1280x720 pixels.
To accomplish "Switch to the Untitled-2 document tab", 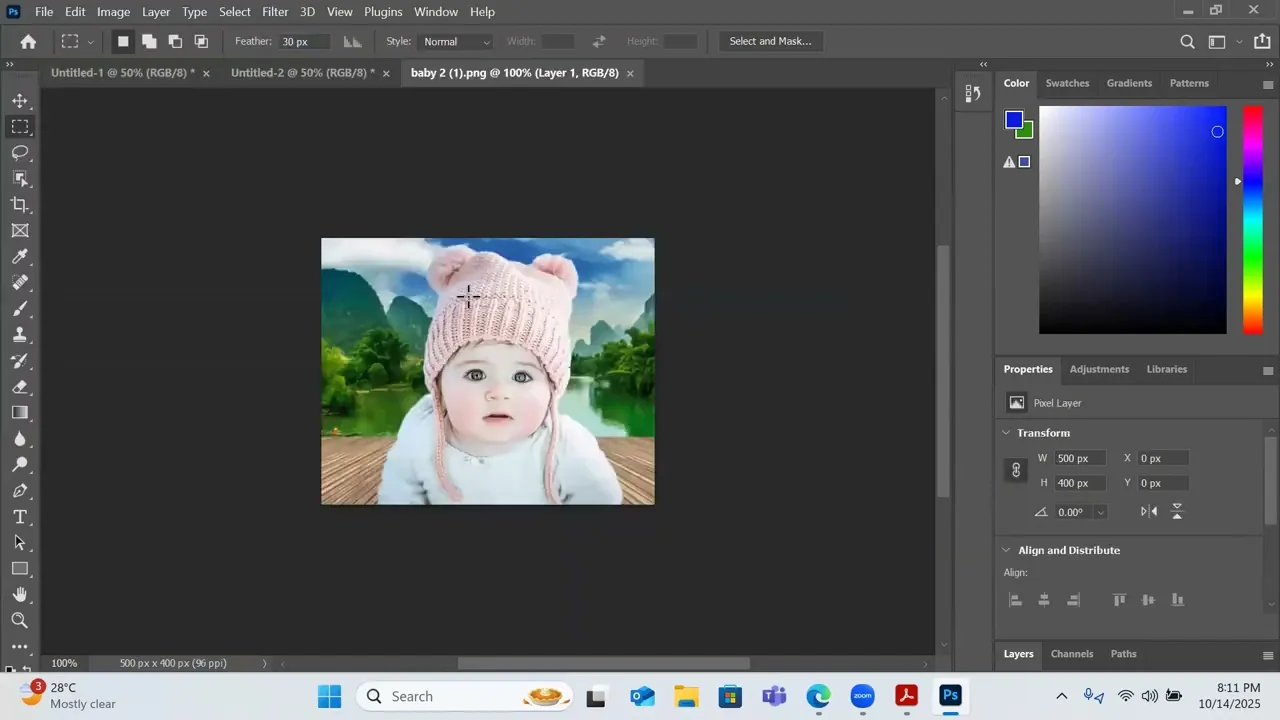I will (x=303, y=73).
